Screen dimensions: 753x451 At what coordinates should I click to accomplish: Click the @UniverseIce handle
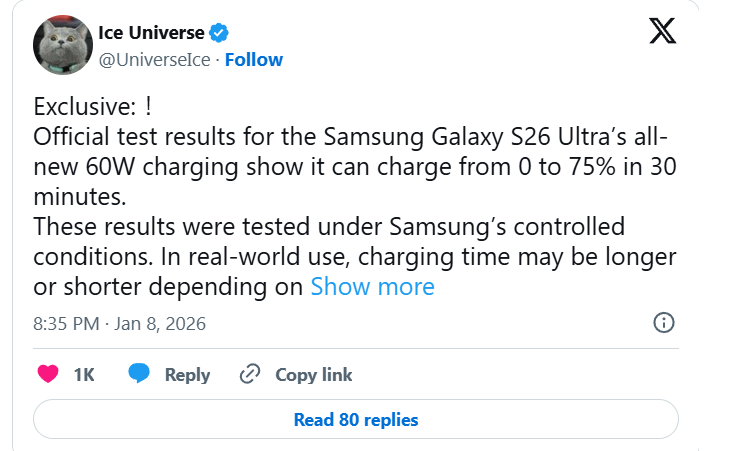click(155, 60)
